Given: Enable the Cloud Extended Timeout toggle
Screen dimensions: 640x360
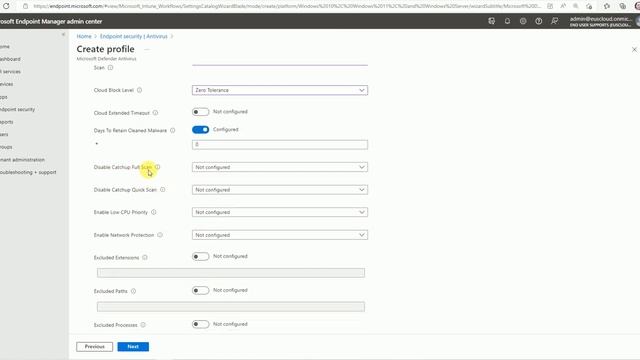Looking at the screenshot, I should tap(200, 112).
